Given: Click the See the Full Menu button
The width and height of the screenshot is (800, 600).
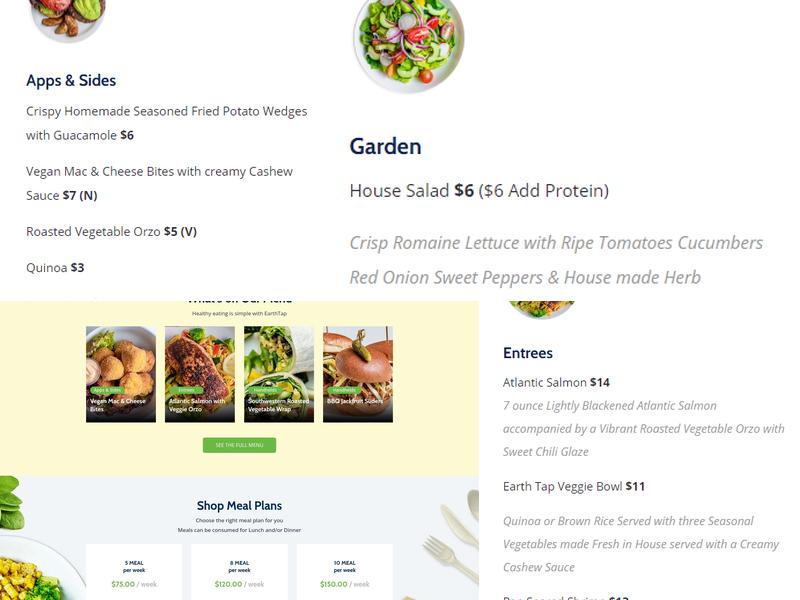Looking at the screenshot, I should coord(239,445).
